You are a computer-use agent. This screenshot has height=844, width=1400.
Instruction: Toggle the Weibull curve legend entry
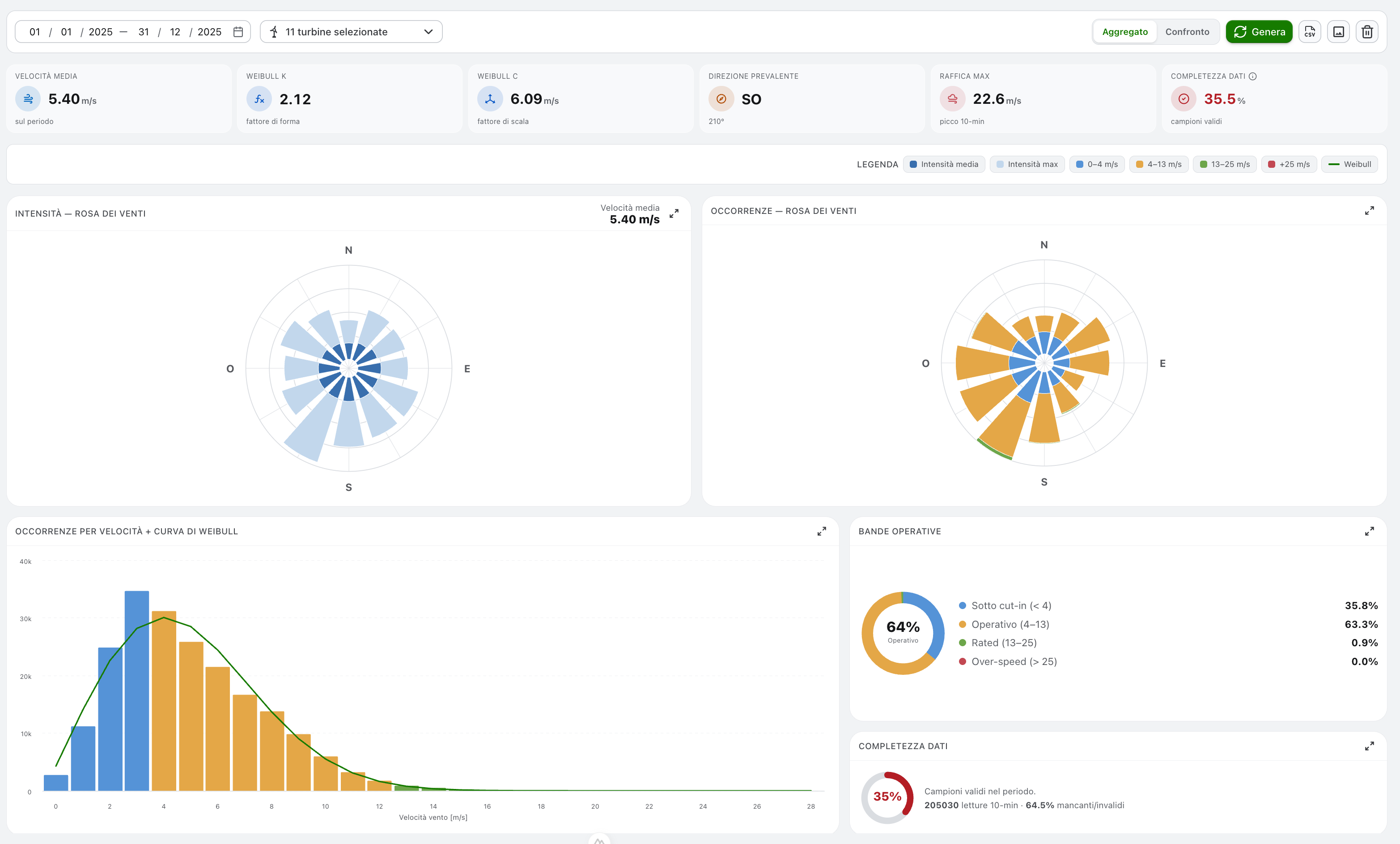pyautogui.click(x=1349, y=164)
